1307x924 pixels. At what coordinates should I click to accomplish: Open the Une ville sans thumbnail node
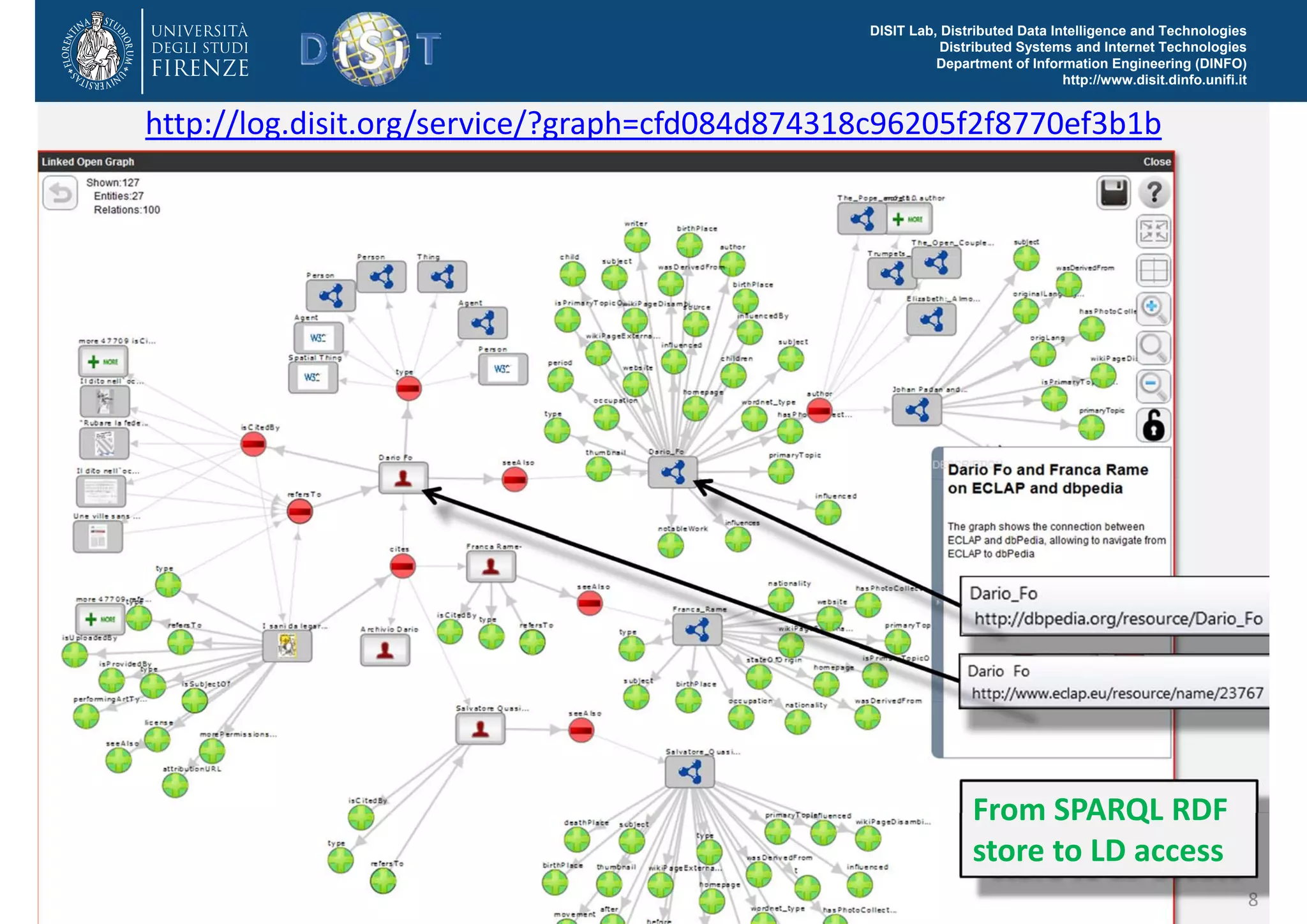click(x=98, y=537)
